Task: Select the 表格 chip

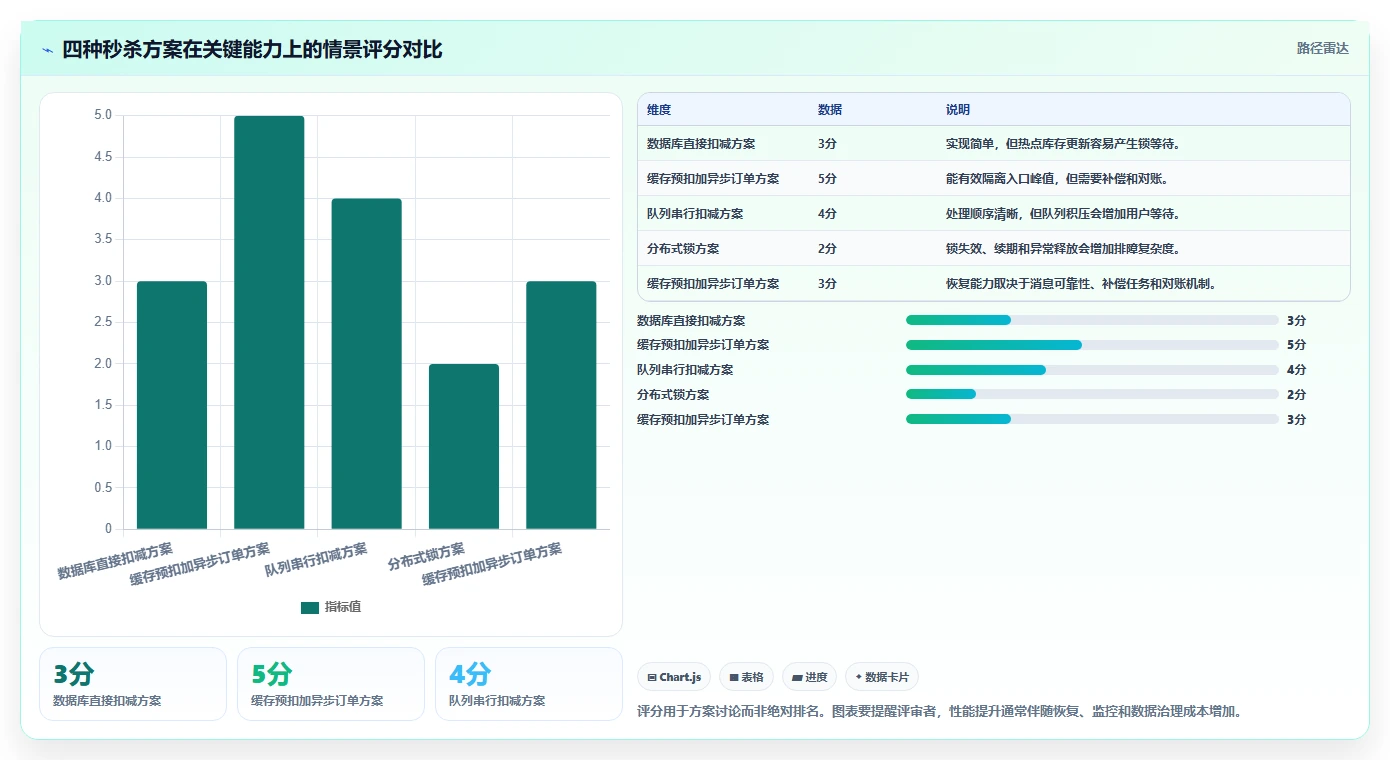Action: pos(746,677)
